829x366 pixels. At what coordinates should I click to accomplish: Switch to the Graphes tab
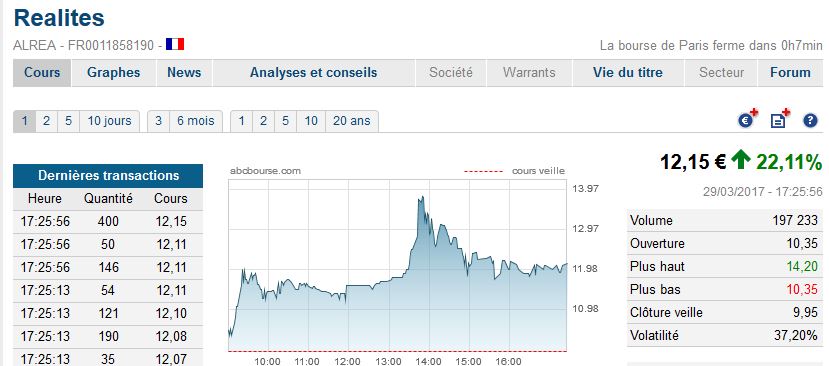coord(114,72)
